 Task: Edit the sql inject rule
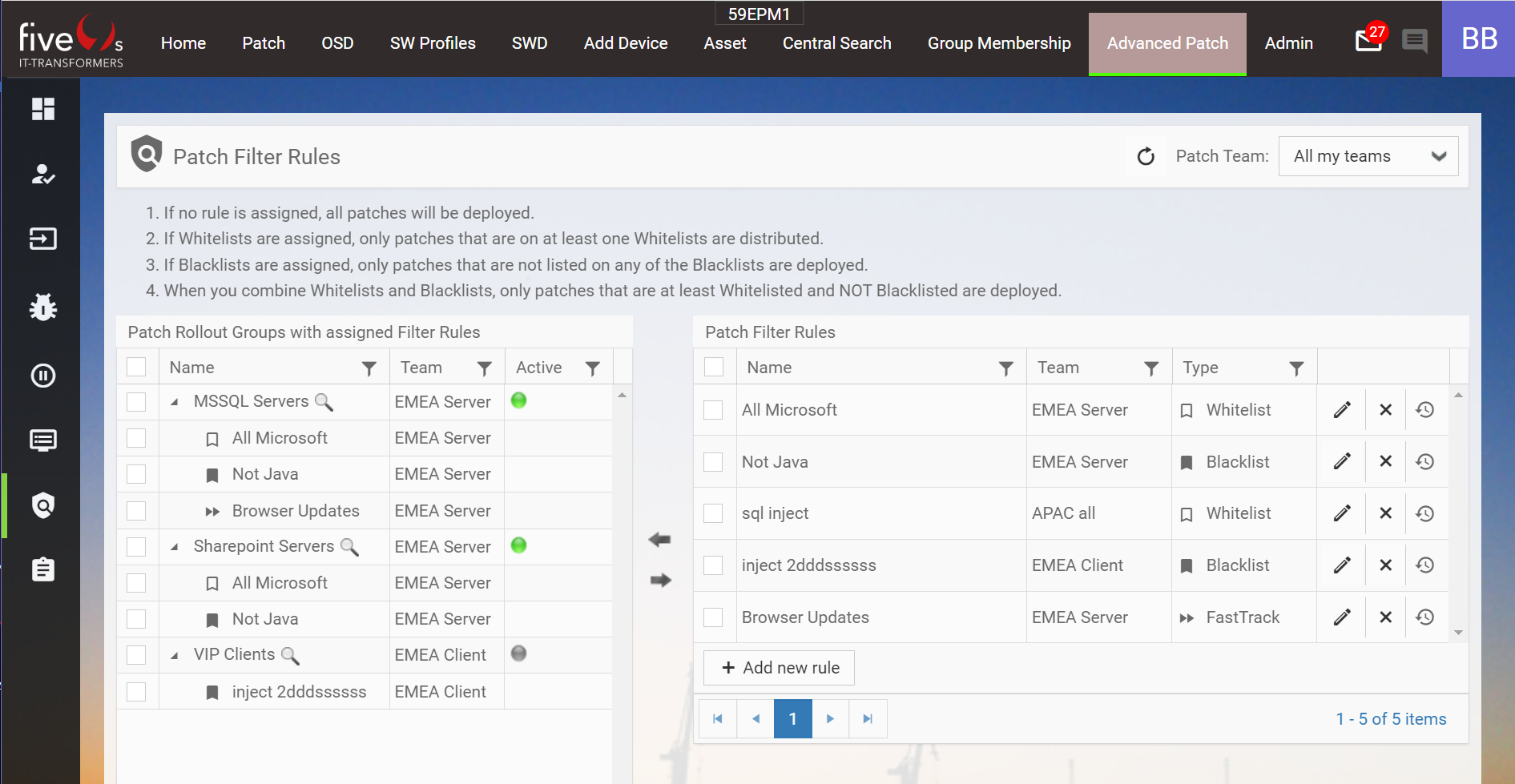(1342, 513)
